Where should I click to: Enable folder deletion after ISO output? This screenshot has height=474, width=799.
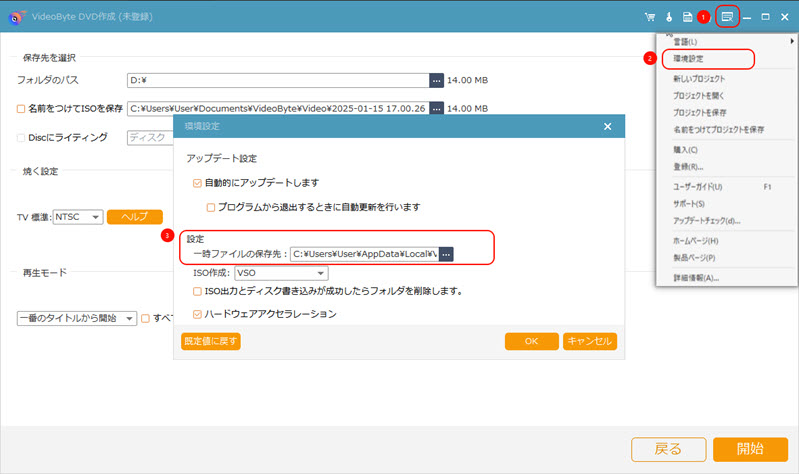pyautogui.click(x=197, y=292)
